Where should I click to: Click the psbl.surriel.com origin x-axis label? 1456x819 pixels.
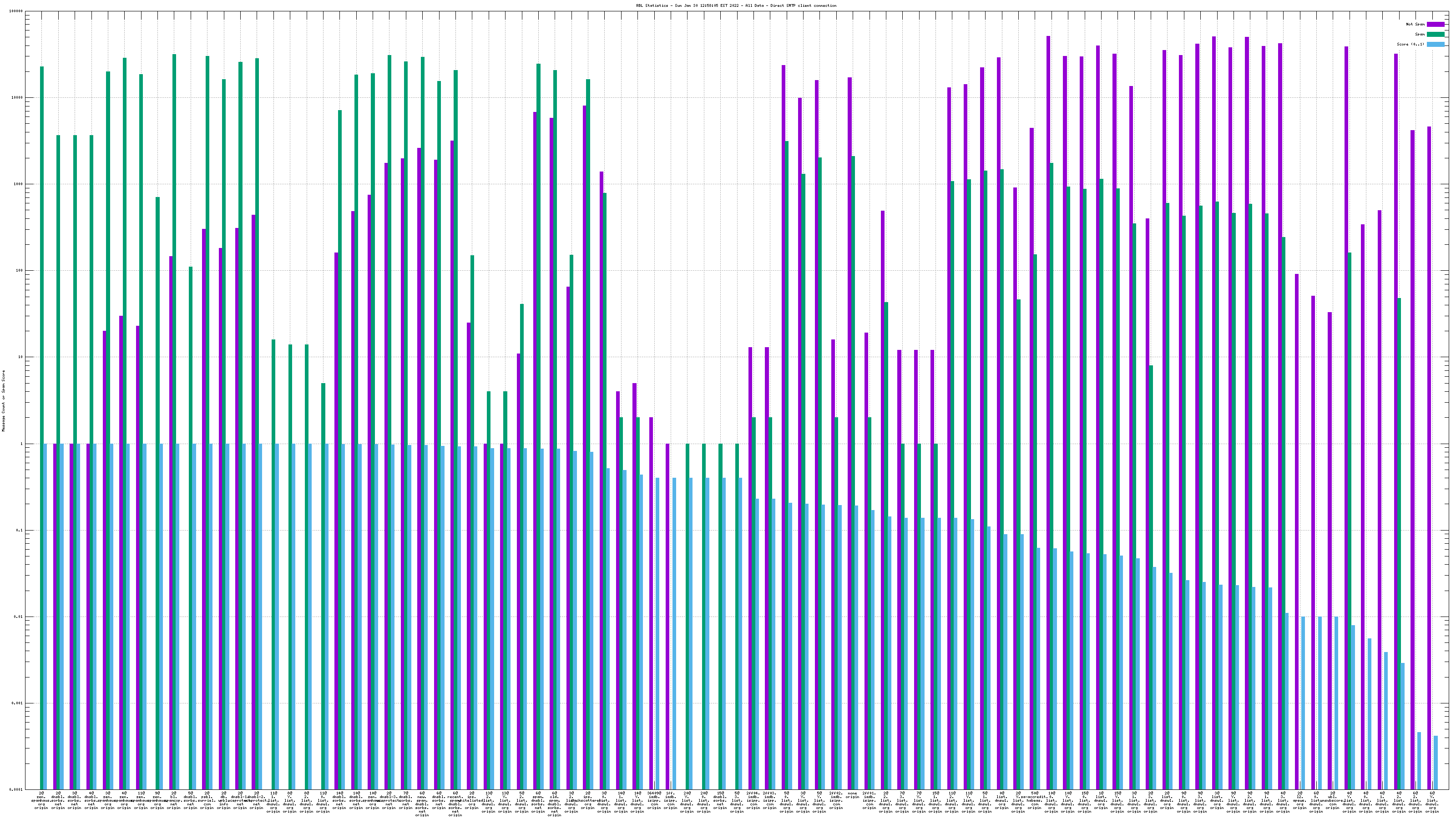click(x=207, y=800)
